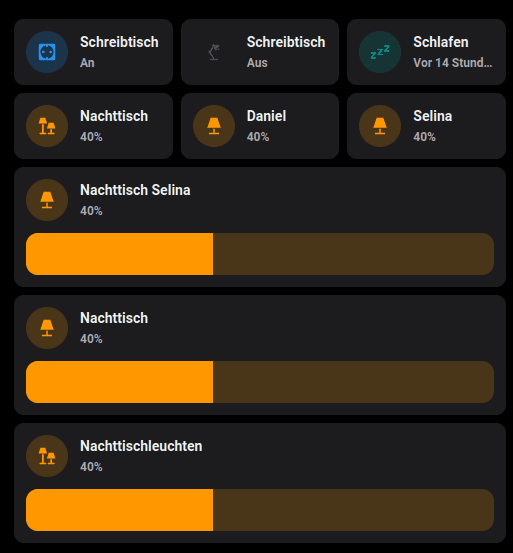Open the Selina 40% light tile
The height and width of the screenshot is (553, 513).
[426, 126]
